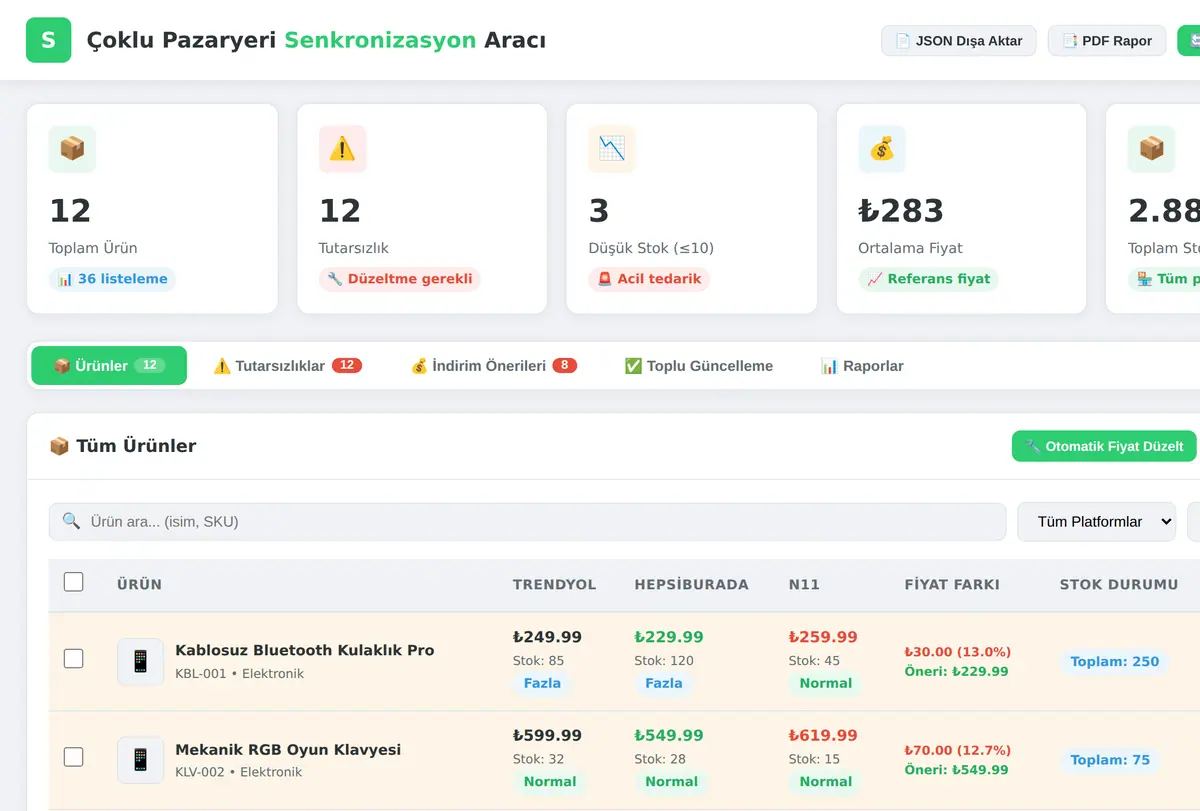The width and height of the screenshot is (1200, 811).
Task: Switch to the Ürünler tab
Action: point(109,366)
